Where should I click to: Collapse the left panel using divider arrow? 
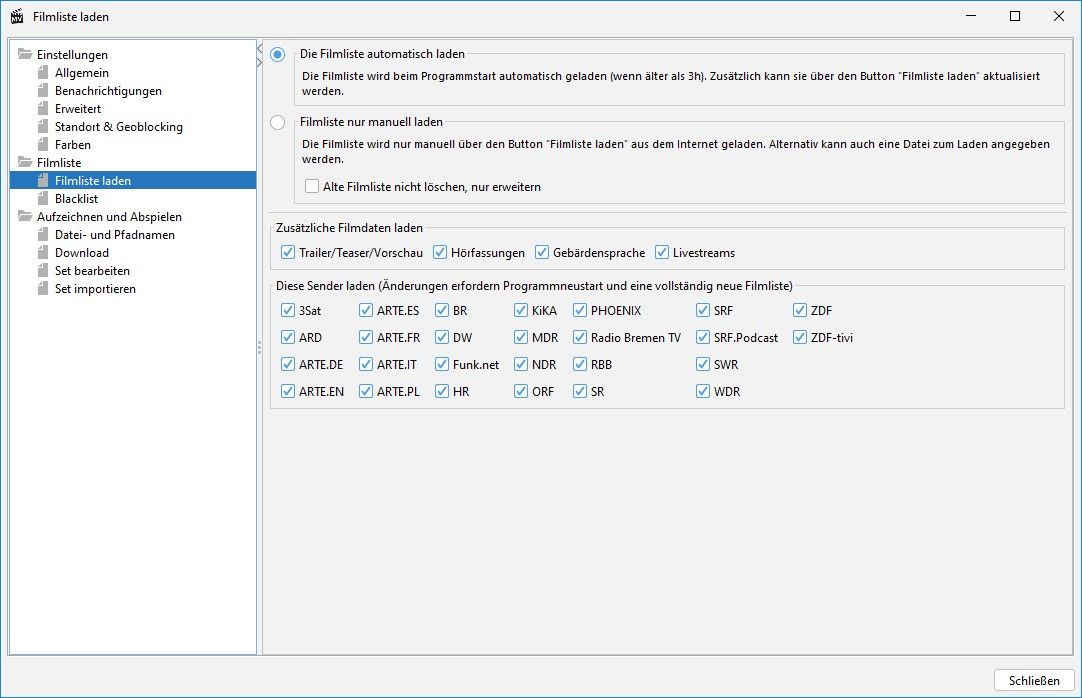260,46
